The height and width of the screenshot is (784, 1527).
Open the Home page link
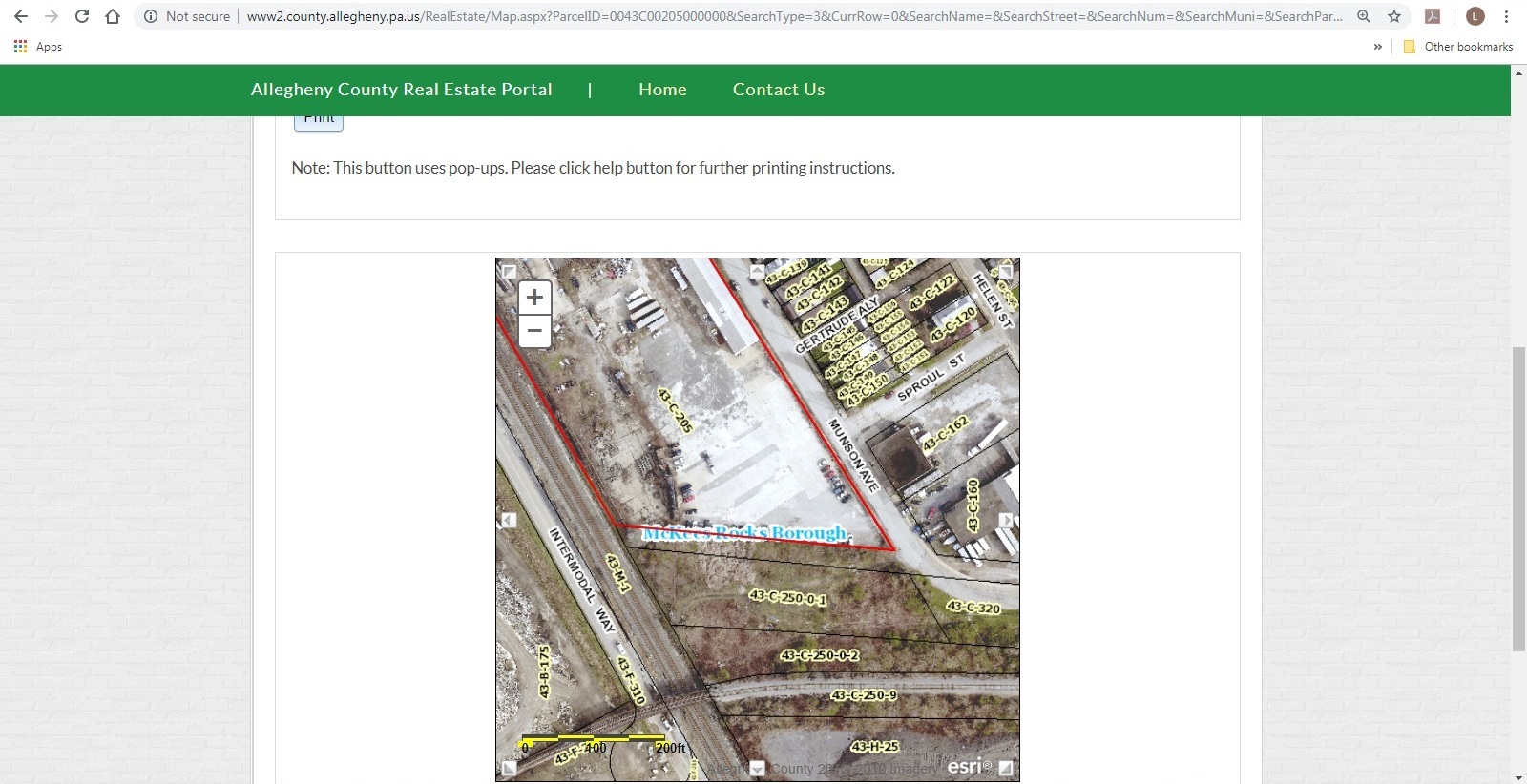tap(662, 90)
